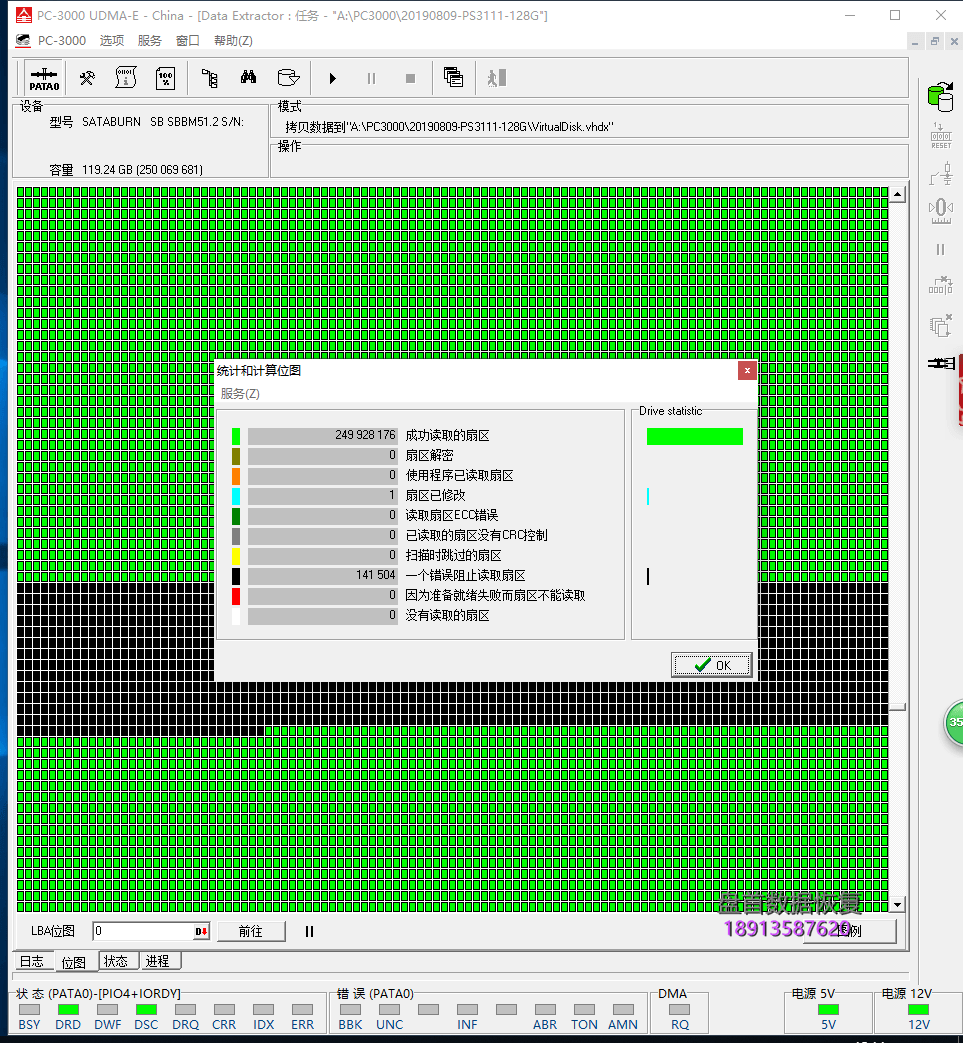Click the green database icon in sidebar
The width and height of the screenshot is (963, 1043).
click(x=940, y=96)
